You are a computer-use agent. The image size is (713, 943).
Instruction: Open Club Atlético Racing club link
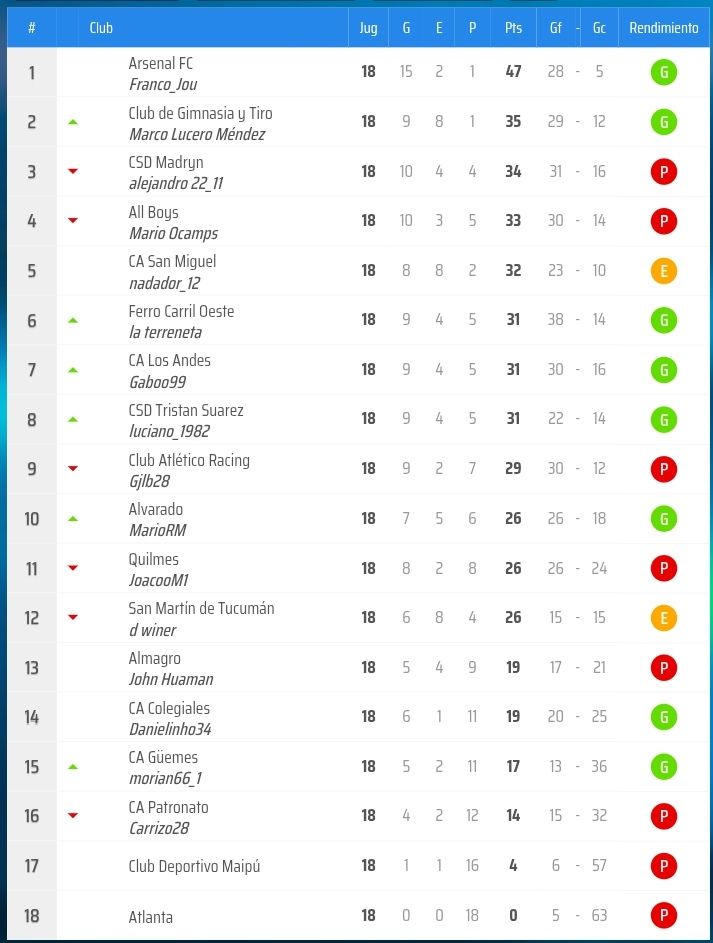click(189, 460)
